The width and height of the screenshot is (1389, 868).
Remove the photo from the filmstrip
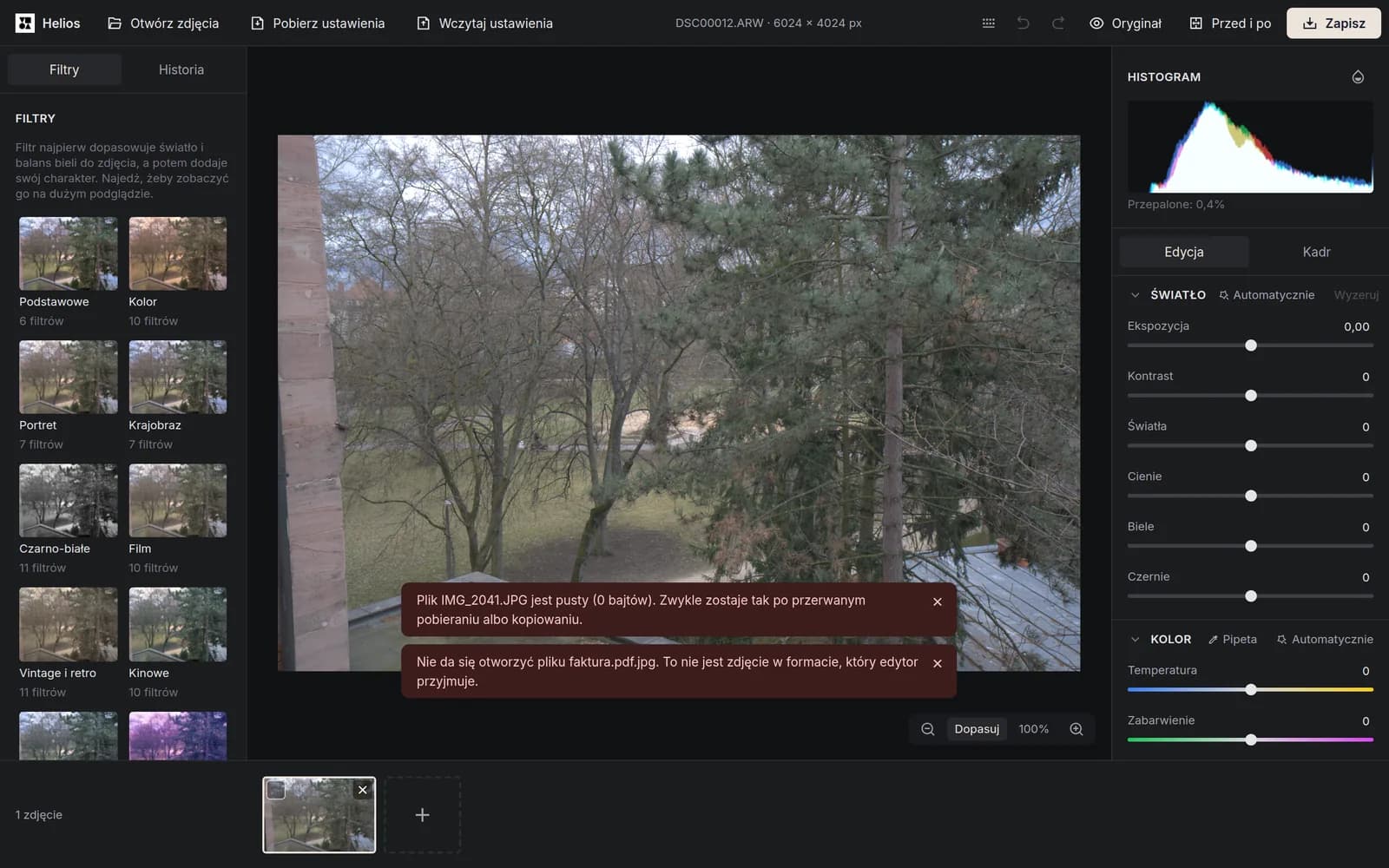363,790
